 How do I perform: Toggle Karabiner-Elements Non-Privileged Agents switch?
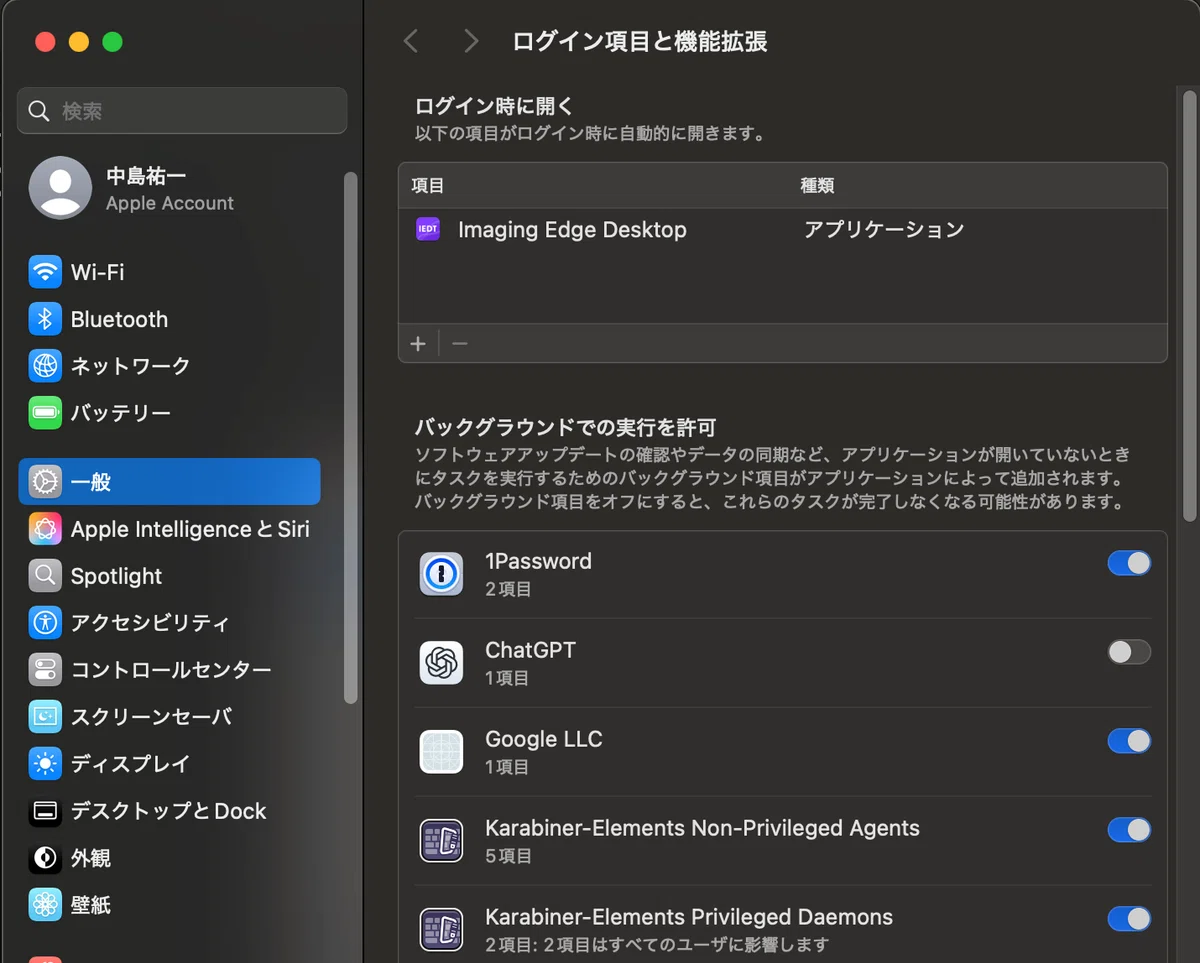(1129, 830)
